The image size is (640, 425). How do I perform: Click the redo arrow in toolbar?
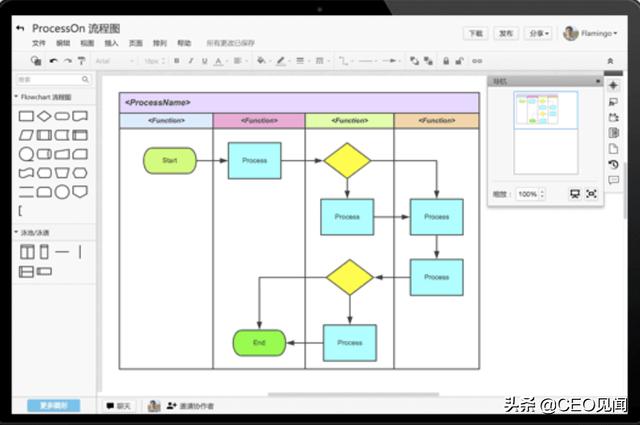67,61
